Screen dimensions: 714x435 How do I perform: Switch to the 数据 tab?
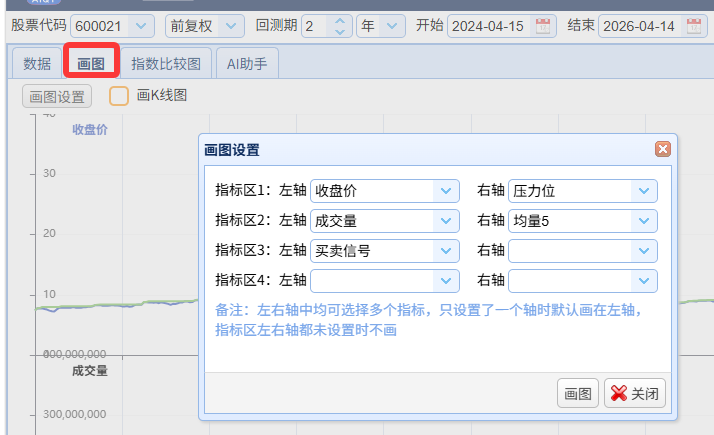pos(37,63)
